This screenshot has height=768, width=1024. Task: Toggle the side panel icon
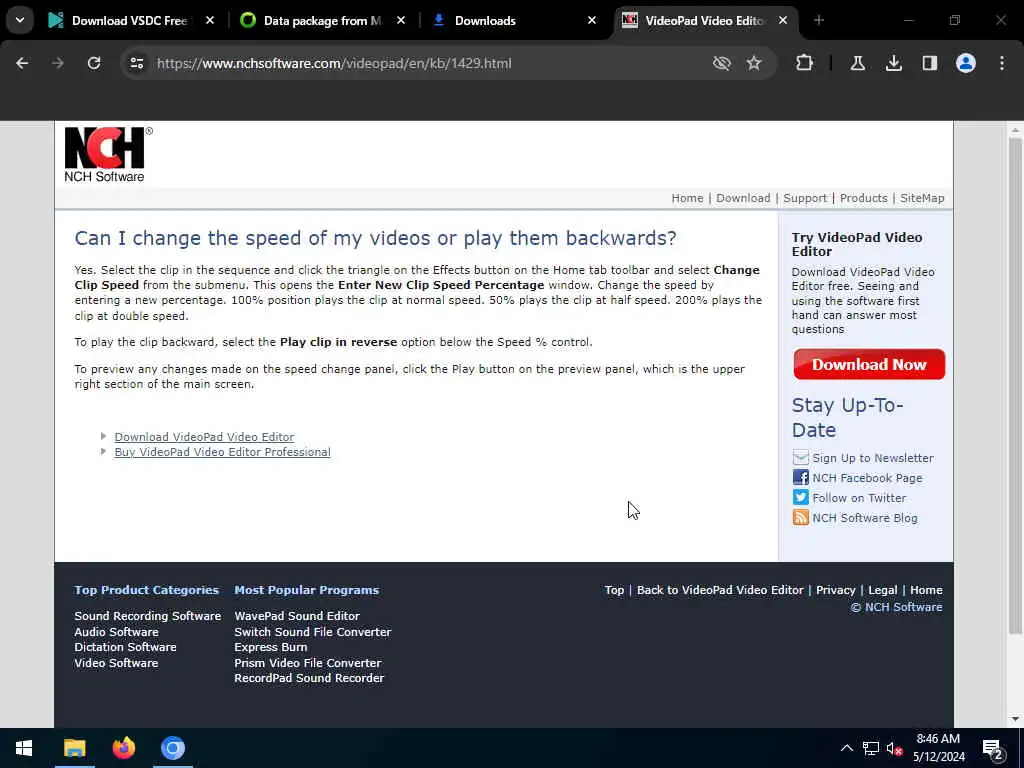pos(929,63)
